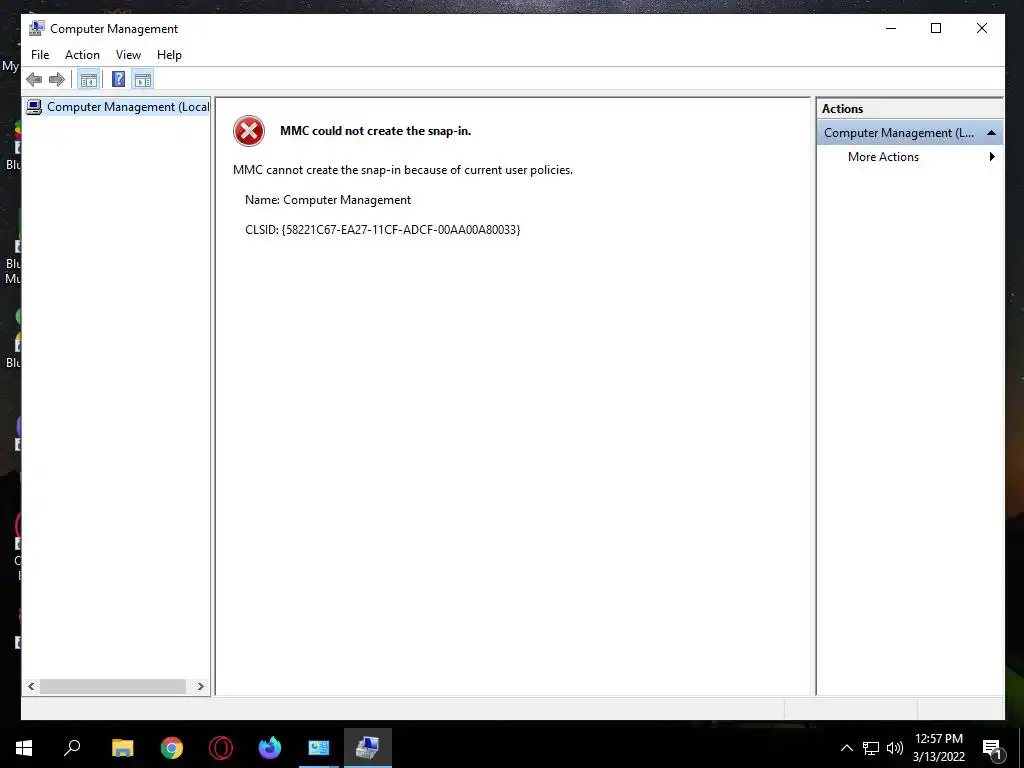Select the Computer Management (Local) tree node
Image resolution: width=1024 pixels, height=768 pixels.
coord(118,107)
